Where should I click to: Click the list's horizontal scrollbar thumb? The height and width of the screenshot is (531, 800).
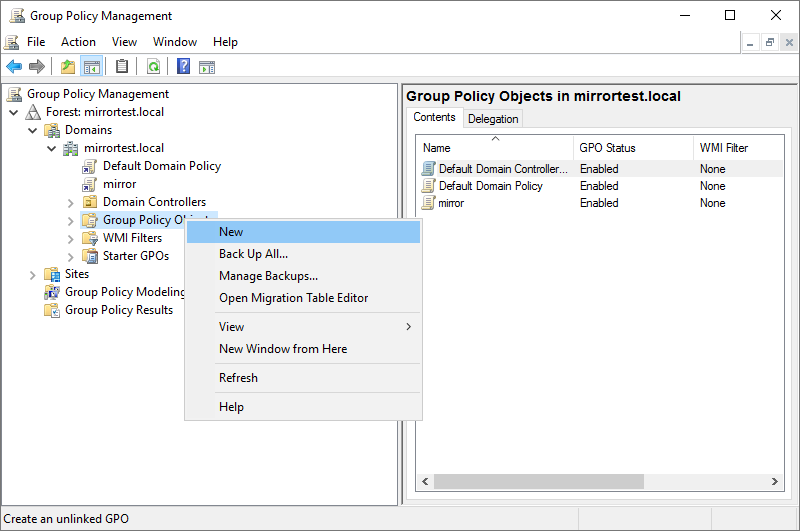coord(539,481)
